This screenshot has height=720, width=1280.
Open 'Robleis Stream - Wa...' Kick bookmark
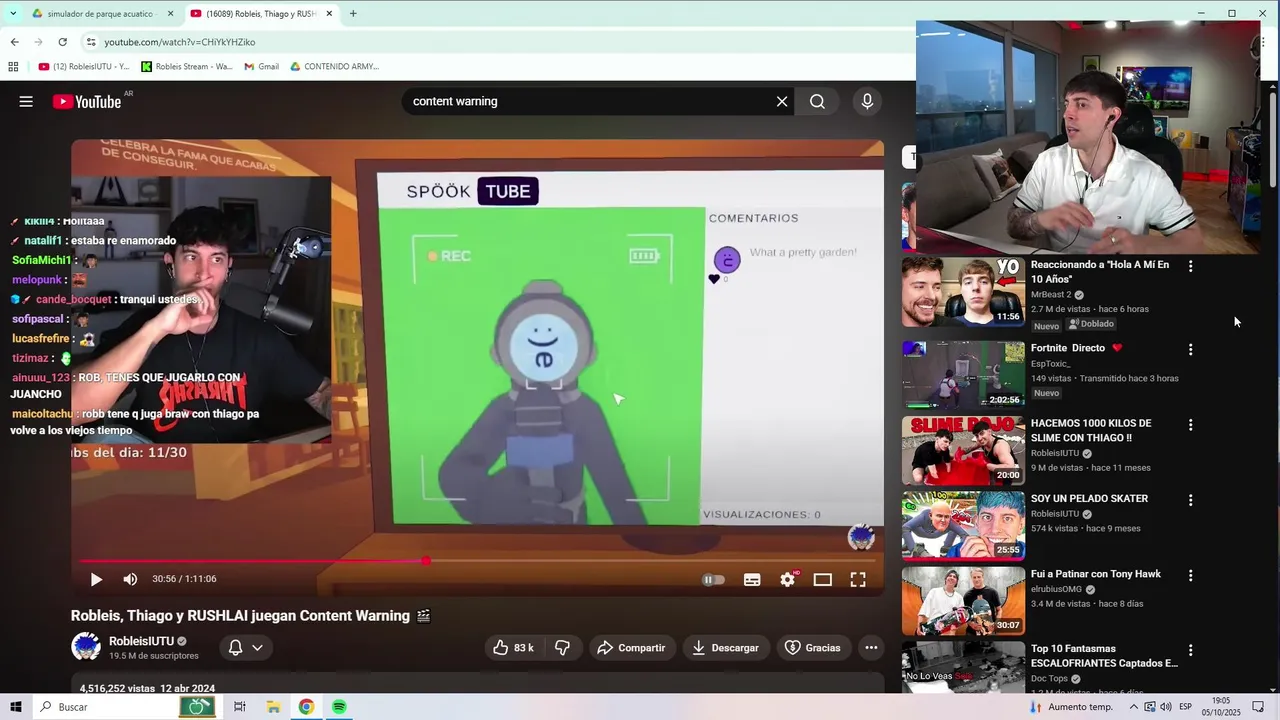[187, 67]
